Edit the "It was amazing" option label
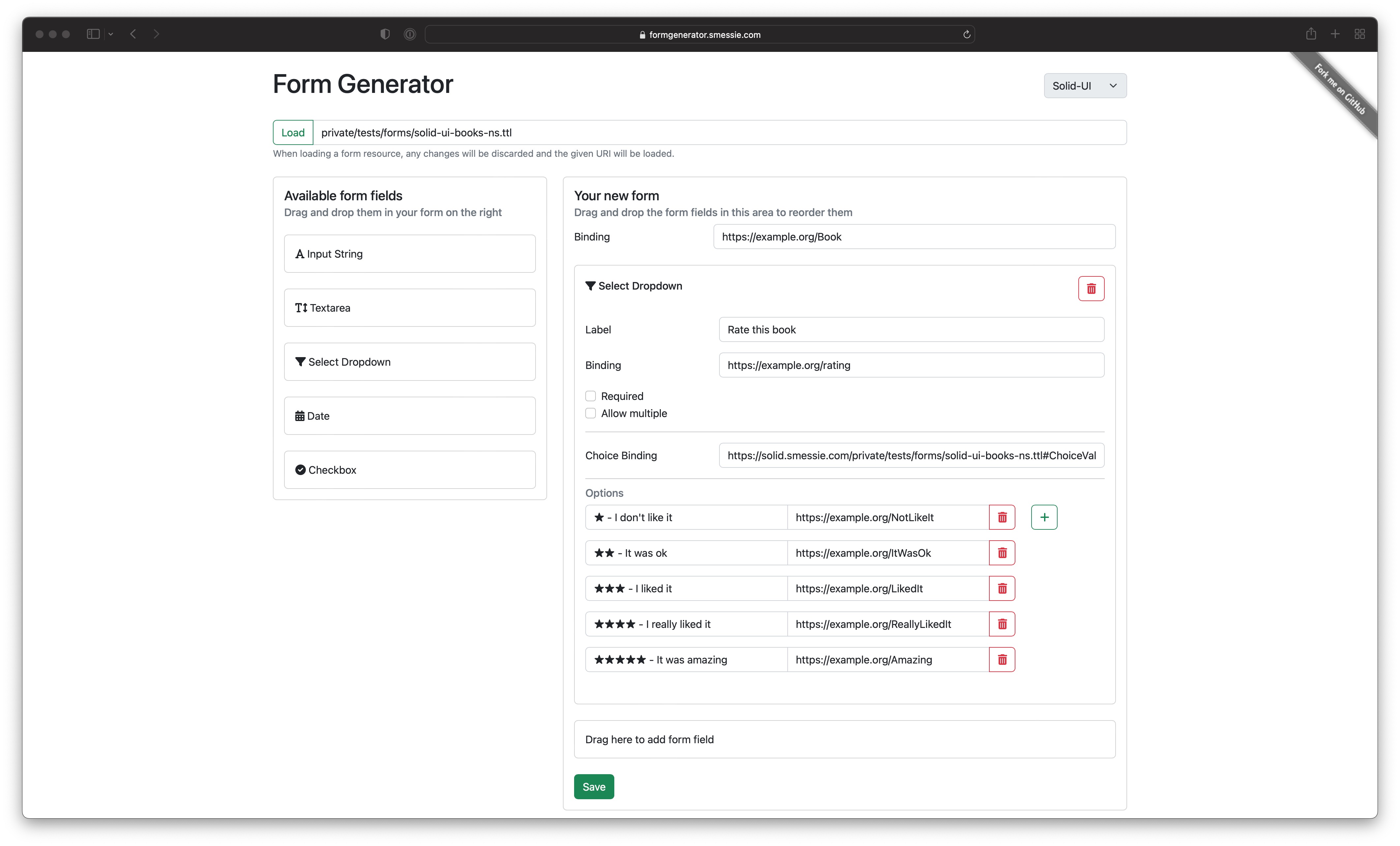1400x846 pixels. click(x=686, y=660)
